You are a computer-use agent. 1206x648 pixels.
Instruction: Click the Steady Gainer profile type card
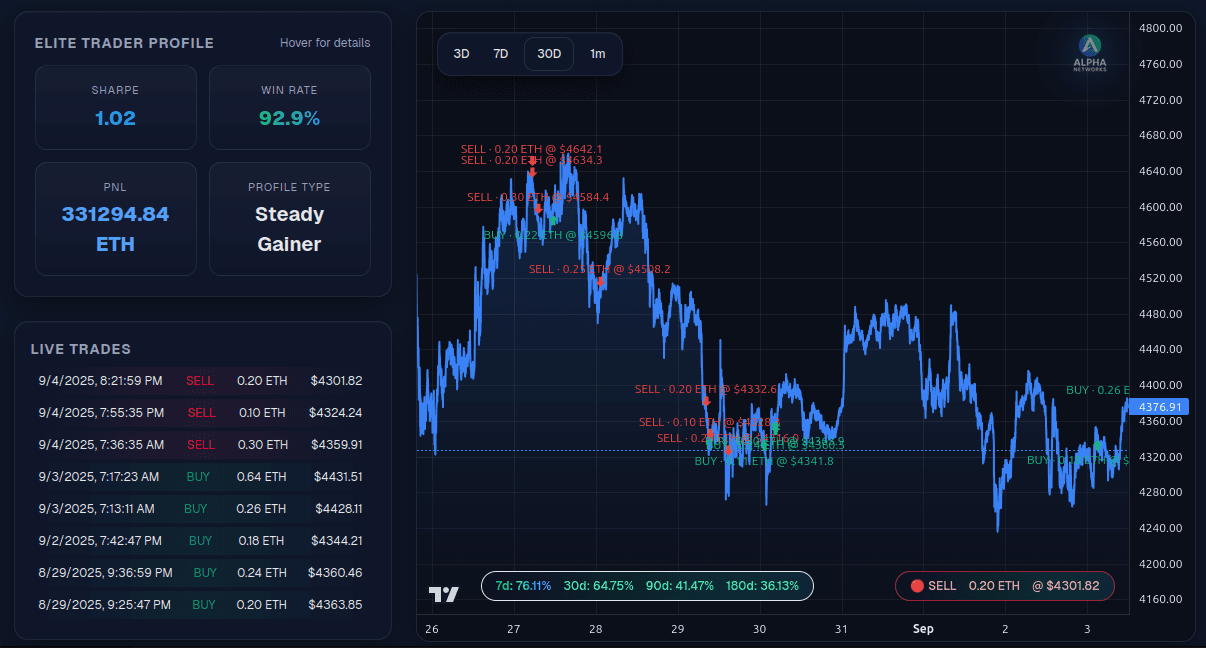(x=289, y=219)
